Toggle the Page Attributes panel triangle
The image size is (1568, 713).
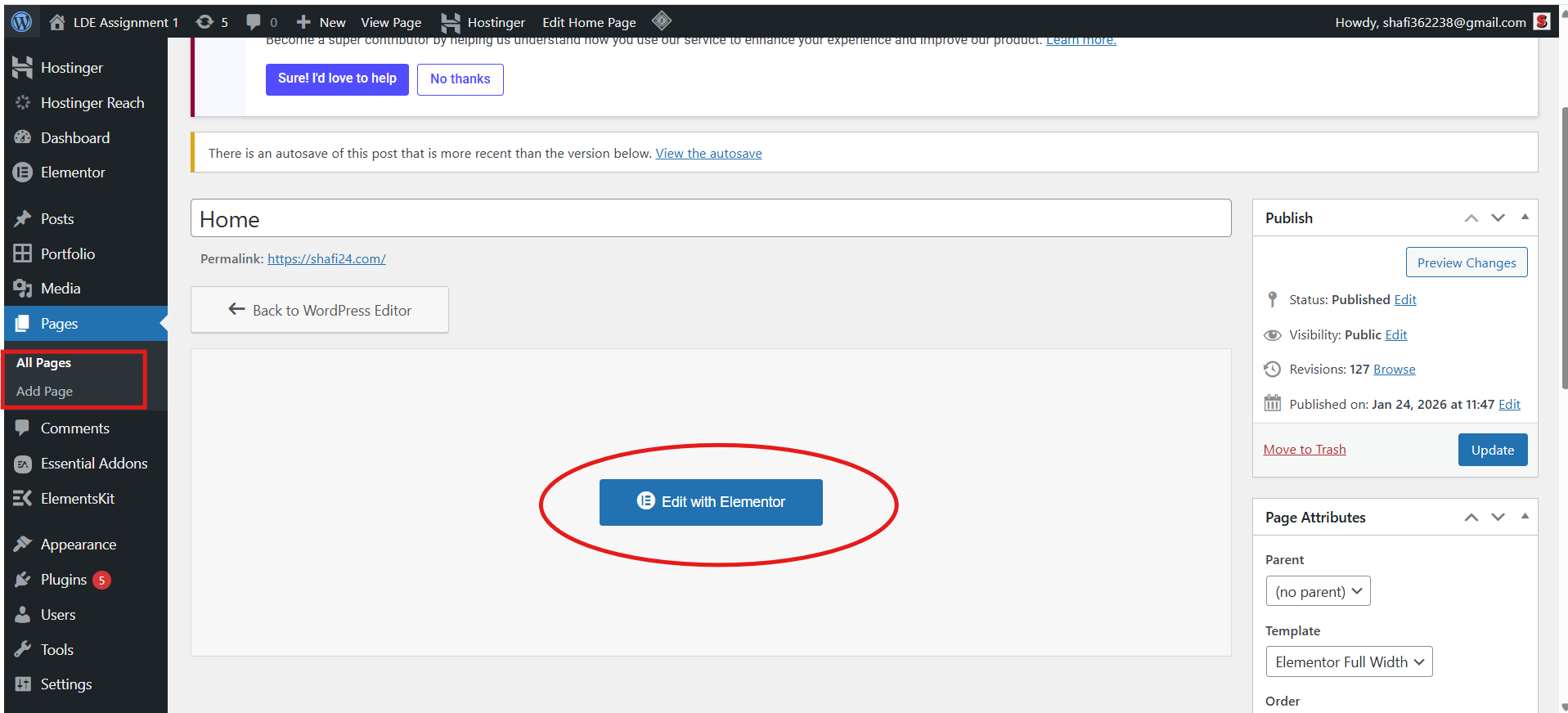click(x=1525, y=517)
